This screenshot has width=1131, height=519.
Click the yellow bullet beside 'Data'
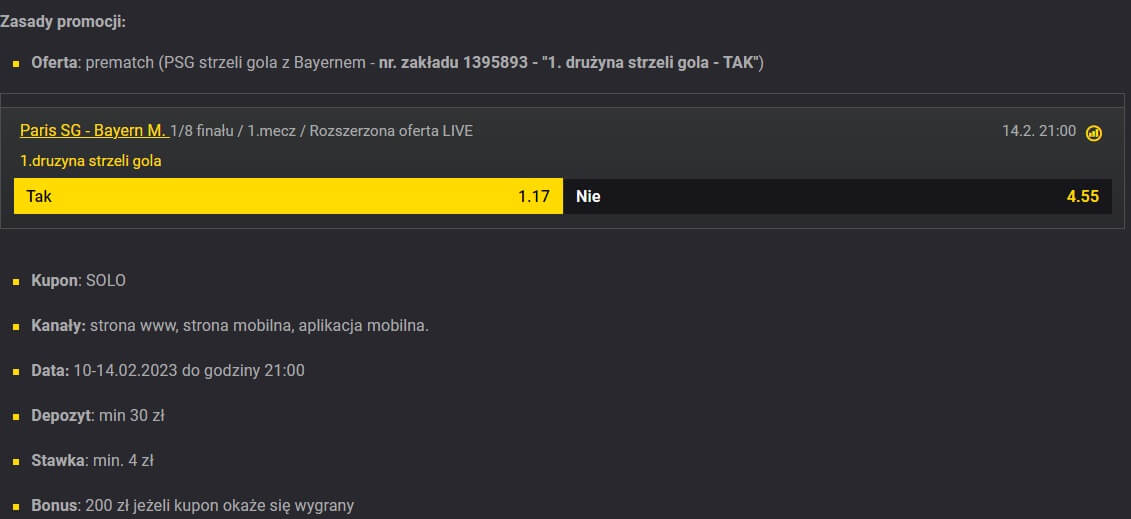pos(16,372)
